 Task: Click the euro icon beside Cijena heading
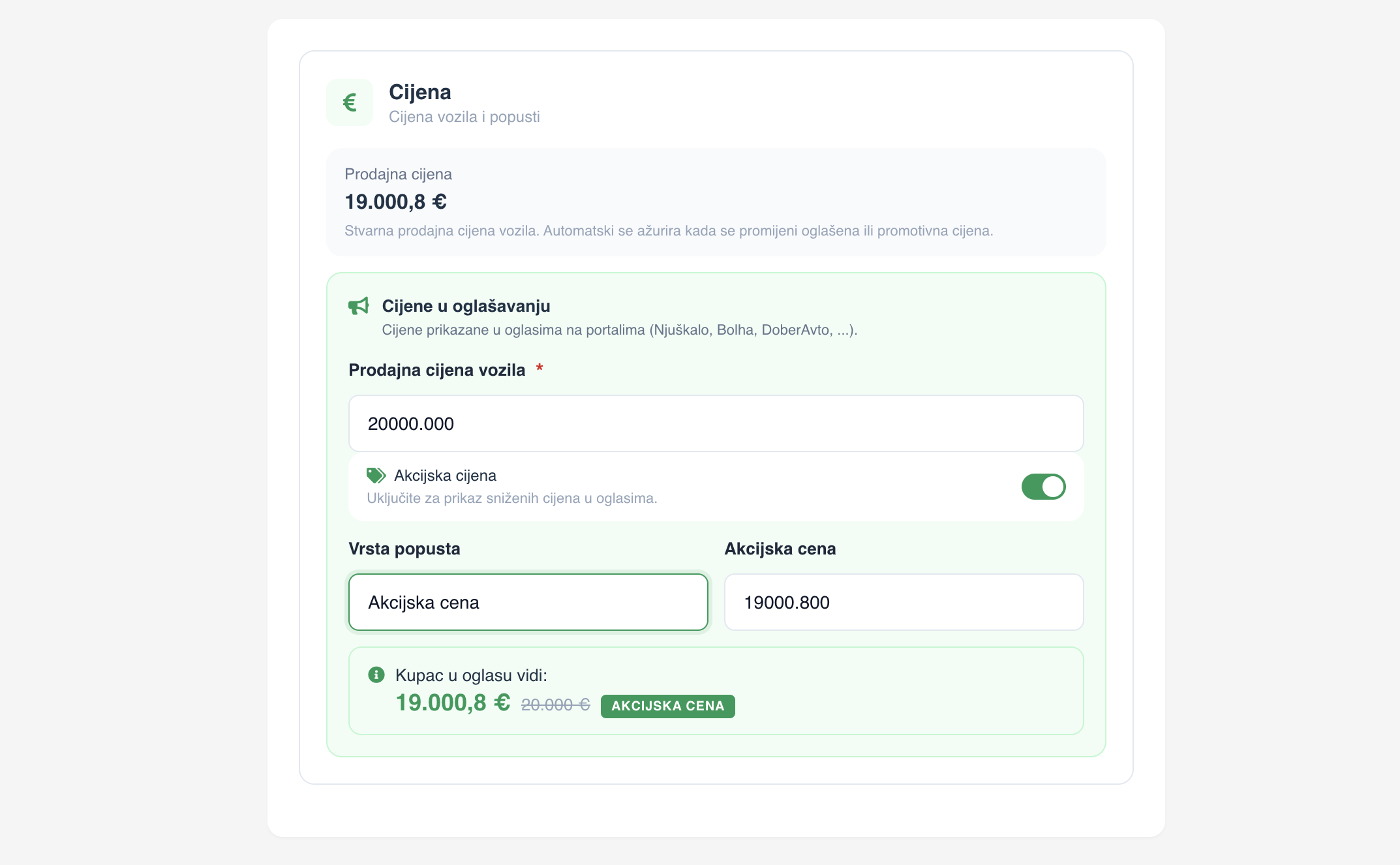pyautogui.click(x=350, y=102)
